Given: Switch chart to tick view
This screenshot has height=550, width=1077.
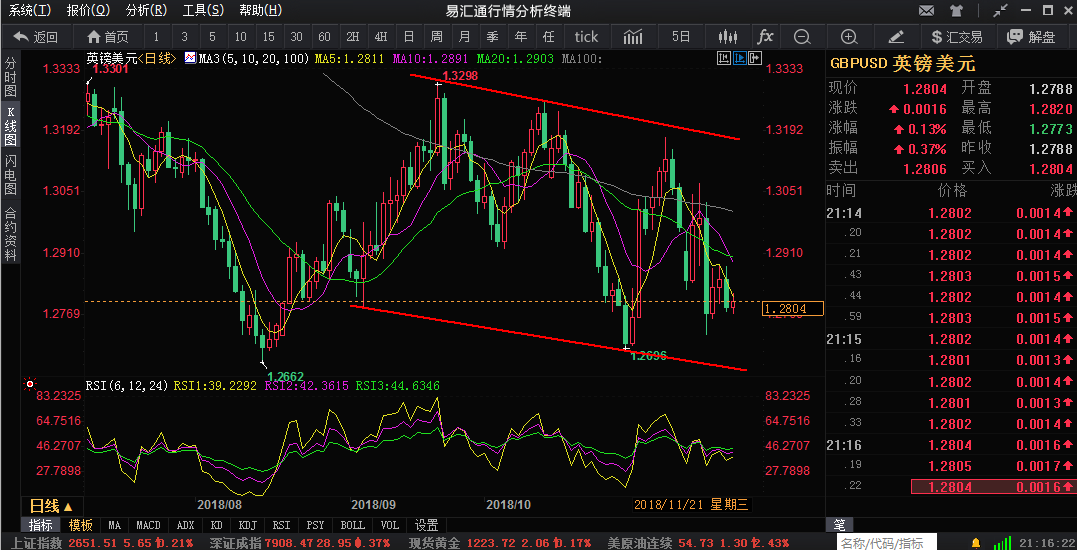Looking at the screenshot, I should (x=586, y=37).
